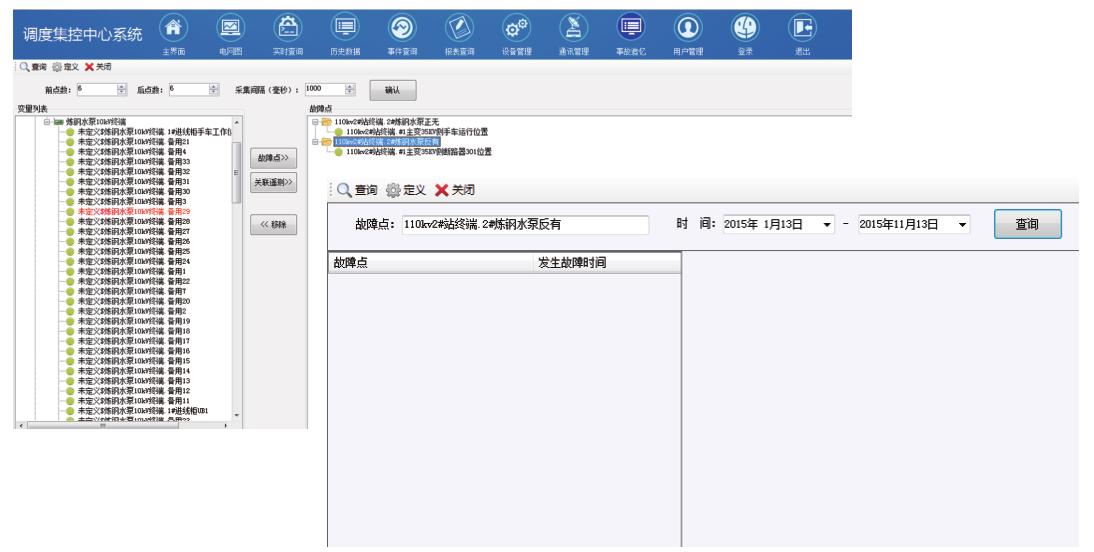
Task: Open the 设备管理 gears icon
Action: click(x=516, y=28)
